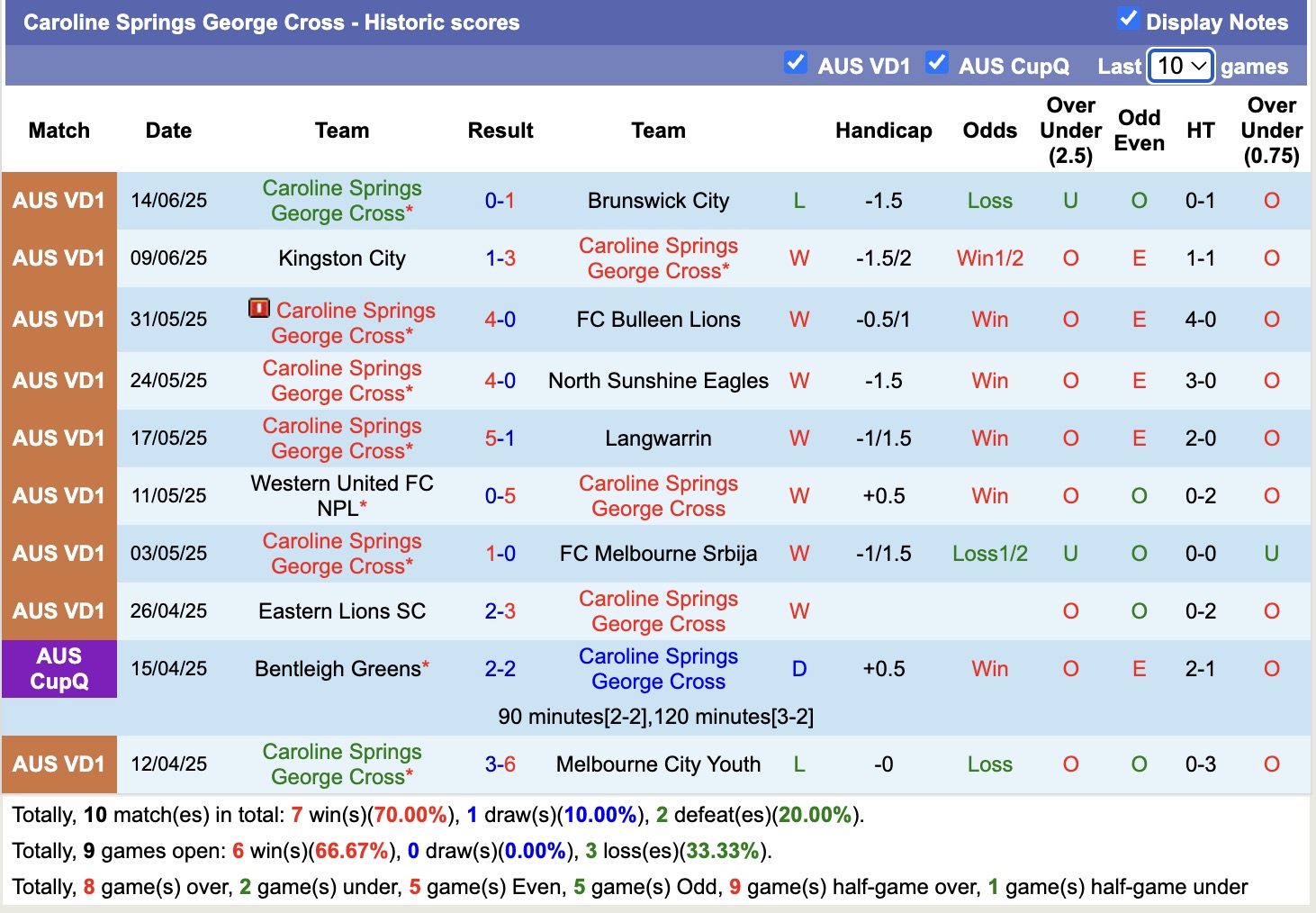Uncheck the Display Notes checkbox

click(x=1127, y=19)
